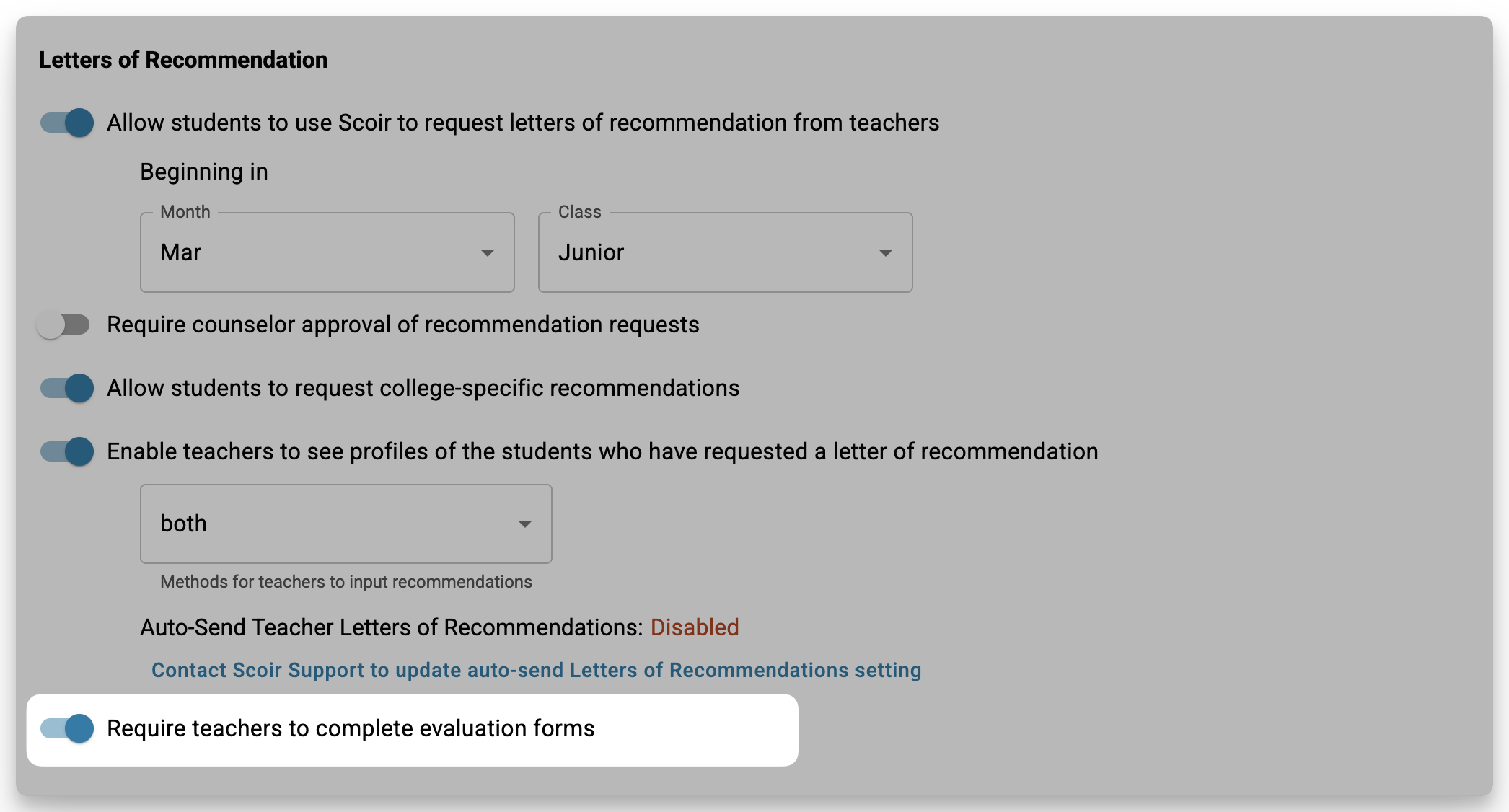Click the 'Beginning in' label
The width and height of the screenshot is (1509, 812).
(x=204, y=172)
